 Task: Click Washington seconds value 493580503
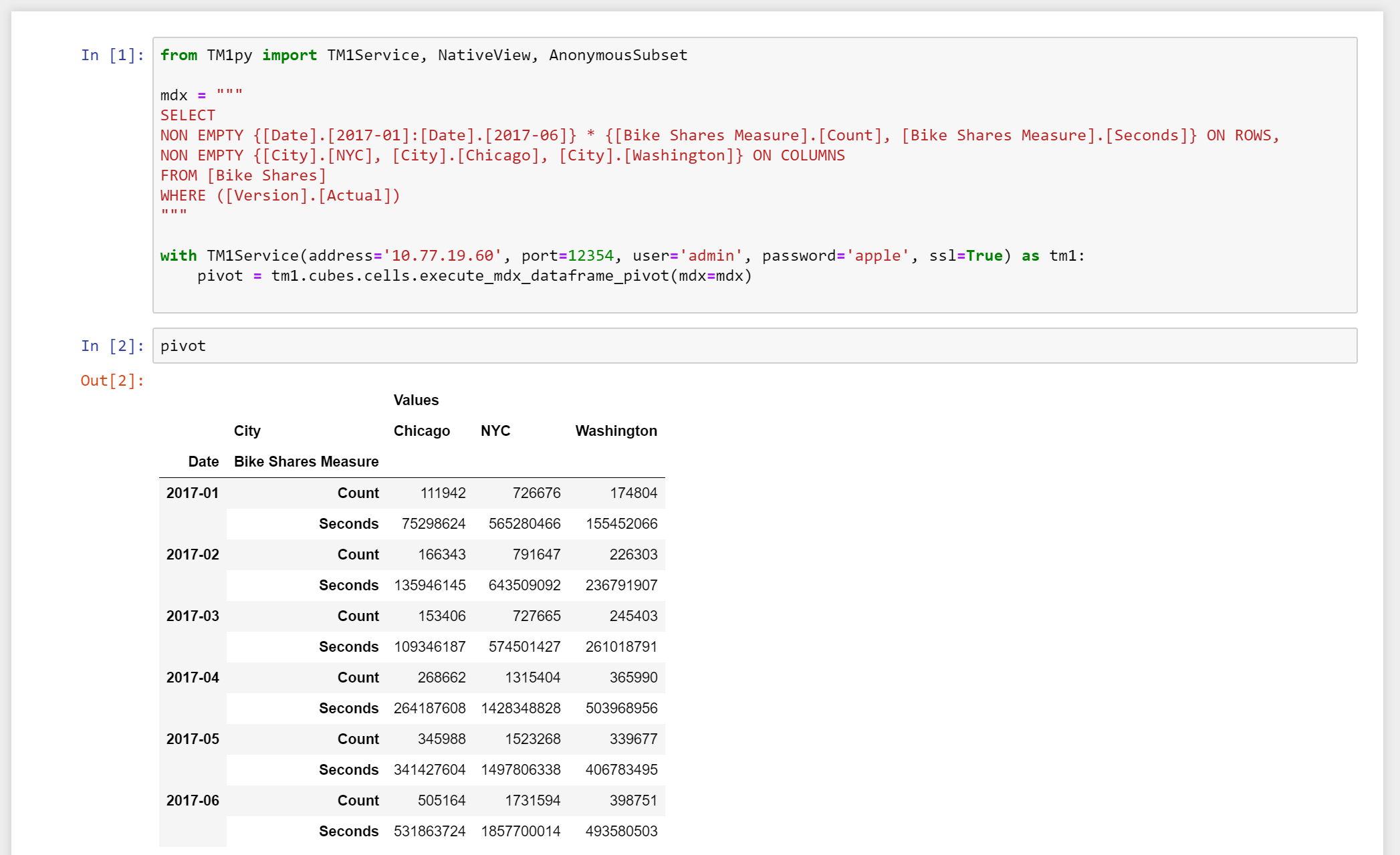click(x=621, y=831)
